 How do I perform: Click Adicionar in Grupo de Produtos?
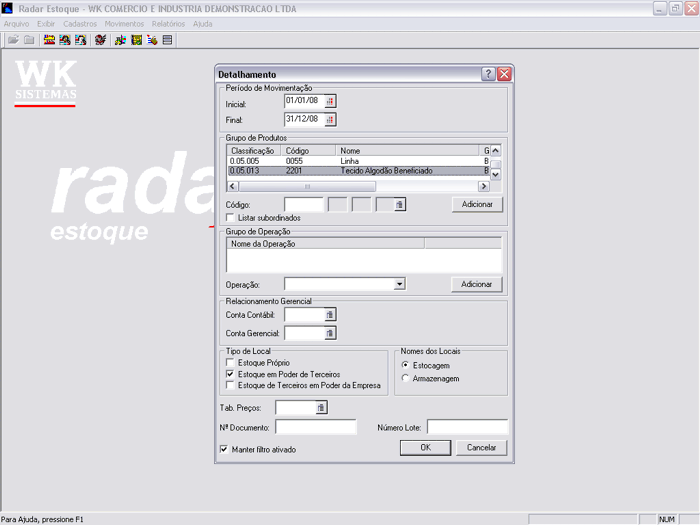[476, 204]
